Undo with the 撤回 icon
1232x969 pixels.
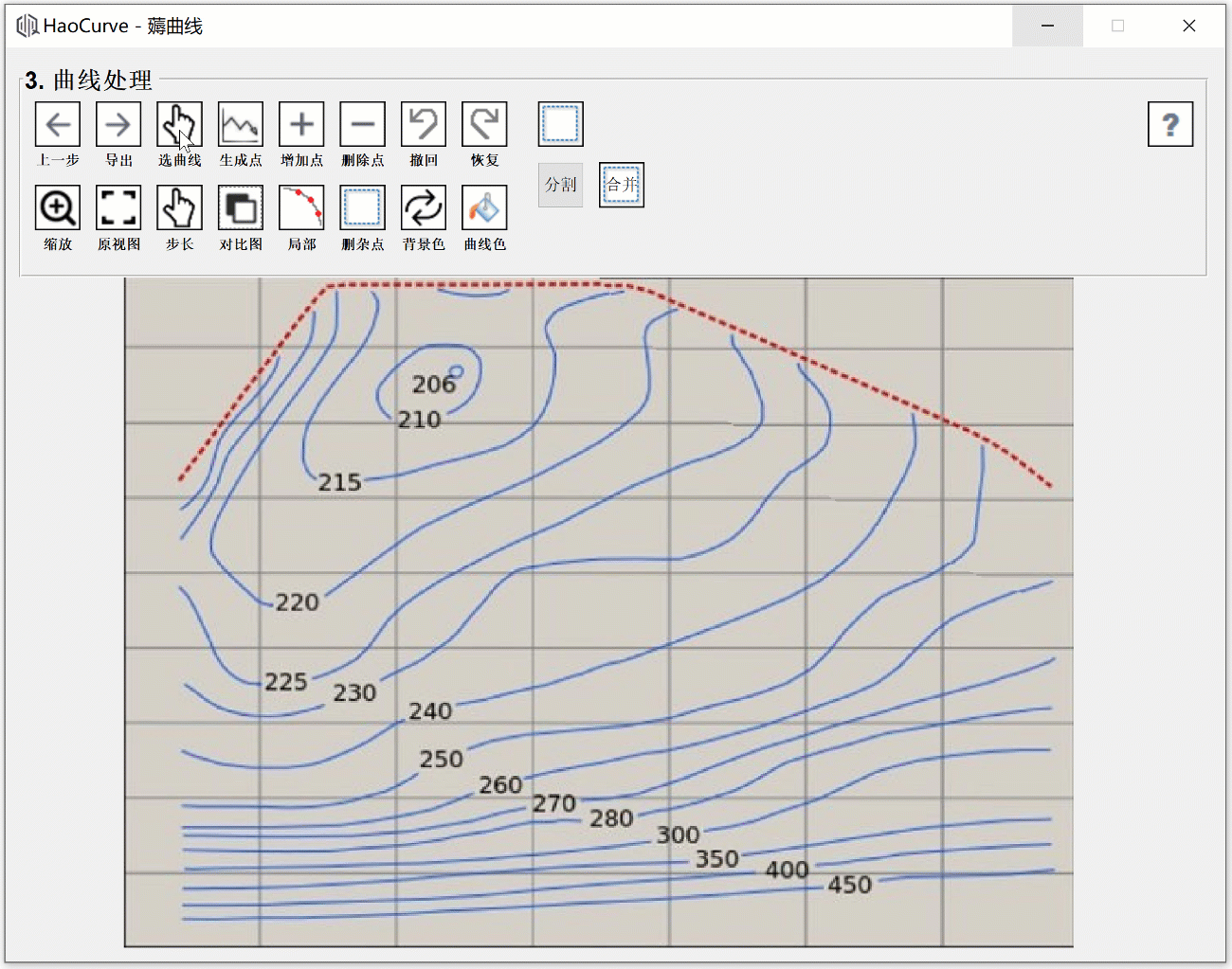pos(424,124)
